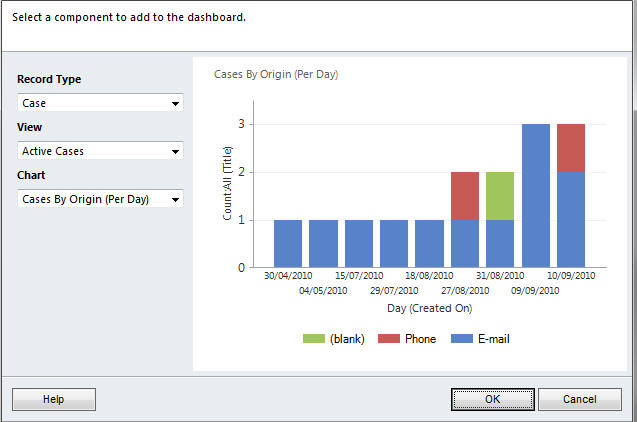Click the blue E-mail segment of the 10/09/2010 bar

coord(571,220)
